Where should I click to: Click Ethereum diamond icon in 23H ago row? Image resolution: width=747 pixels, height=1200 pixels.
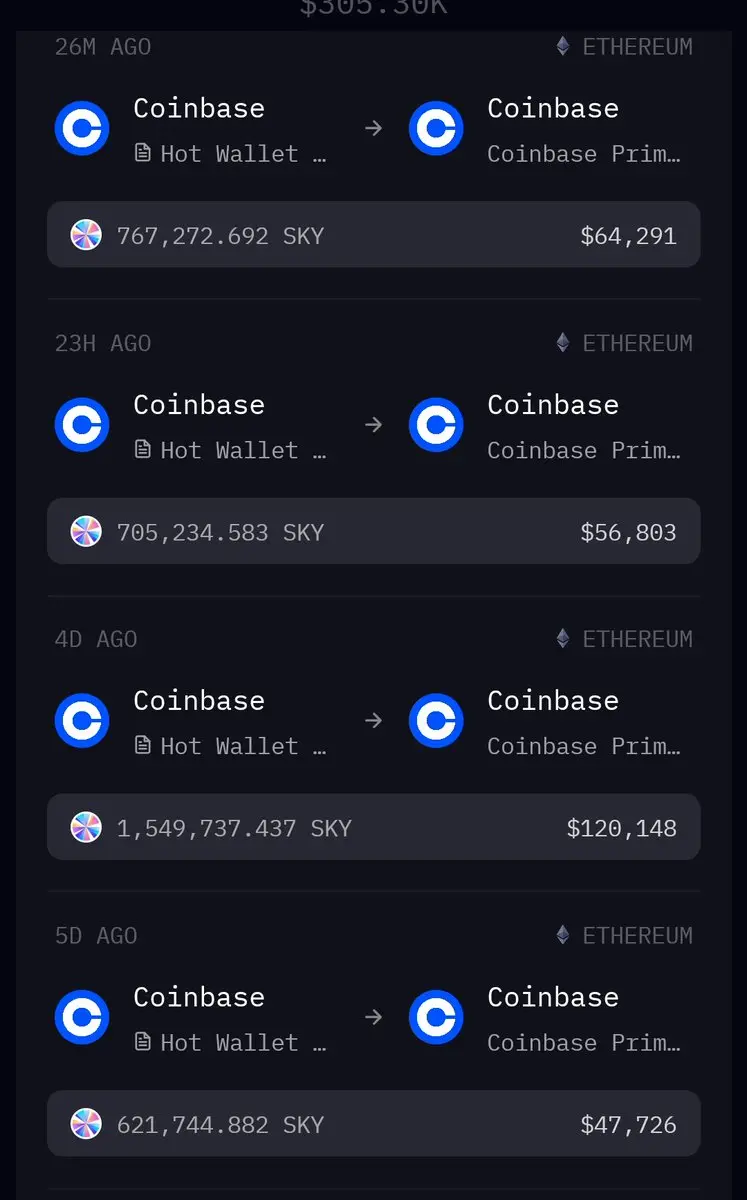[x=563, y=342]
